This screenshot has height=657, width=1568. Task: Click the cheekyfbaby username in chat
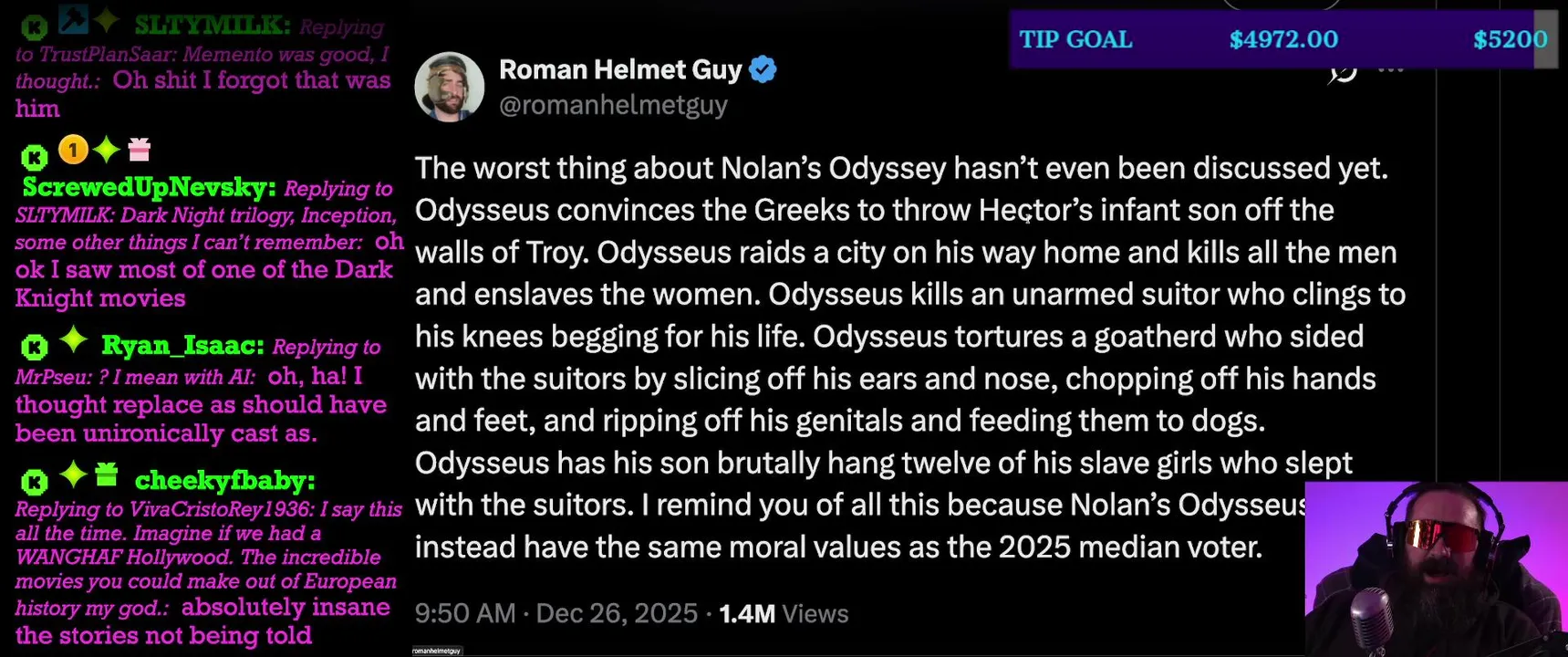click(x=224, y=480)
